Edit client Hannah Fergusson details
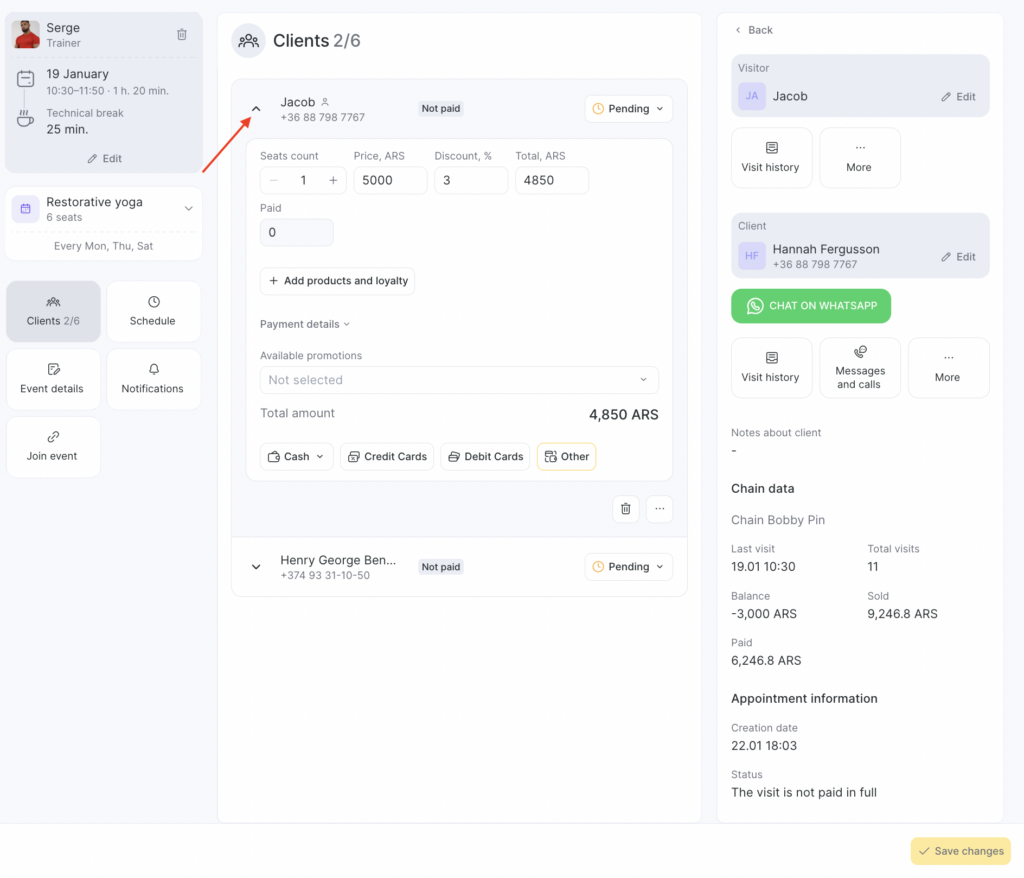This screenshot has width=1024, height=878. [x=958, y=257]
